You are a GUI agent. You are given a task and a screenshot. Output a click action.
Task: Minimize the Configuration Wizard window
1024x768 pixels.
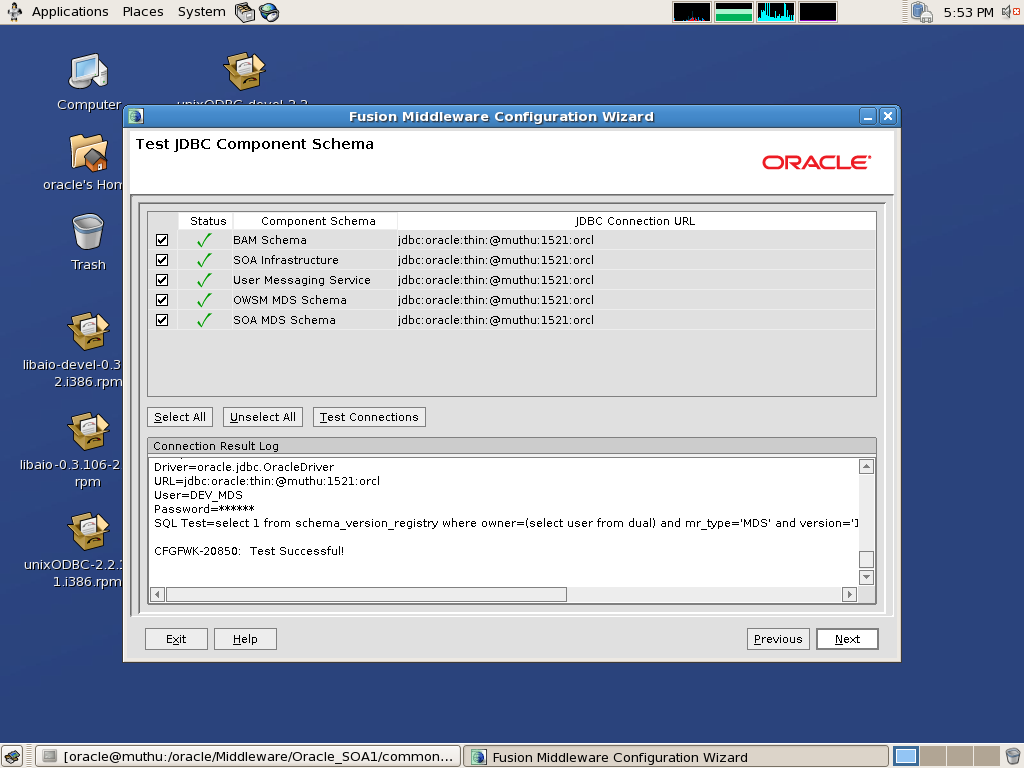867,116
